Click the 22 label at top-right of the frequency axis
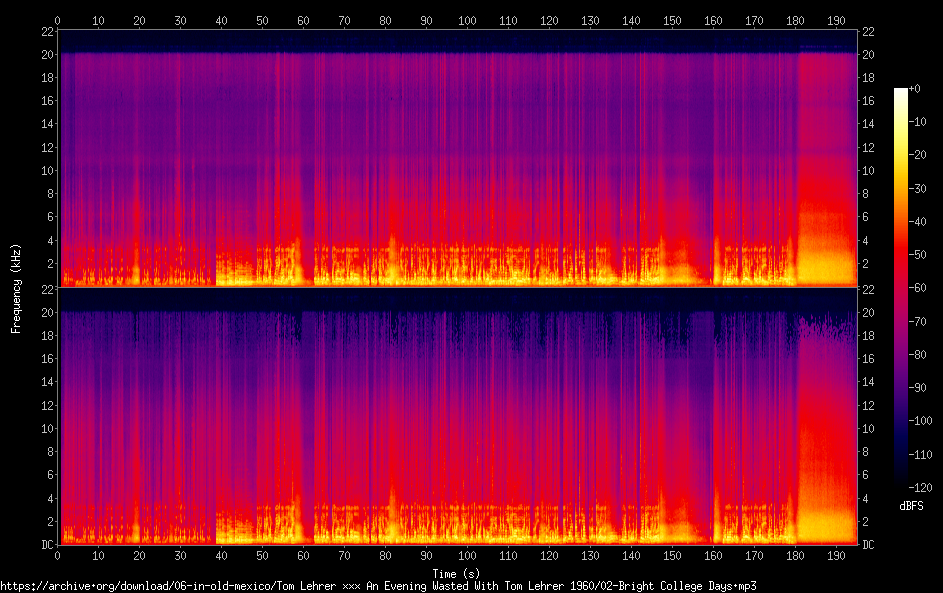This screenshot has width=943, height=593. click(x=867, y=32)
